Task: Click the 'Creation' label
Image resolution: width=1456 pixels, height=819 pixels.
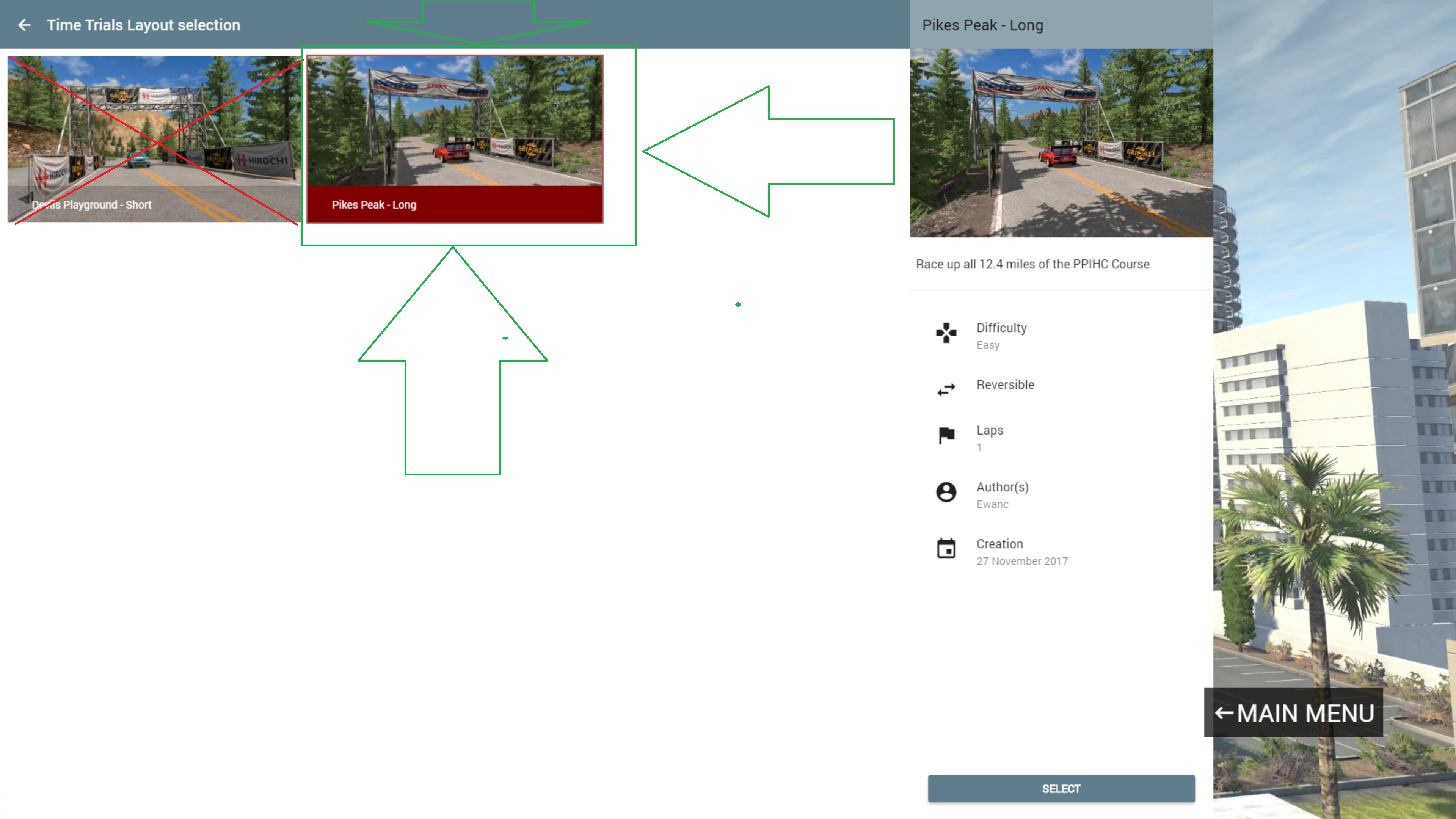Action: click(999, 544)
